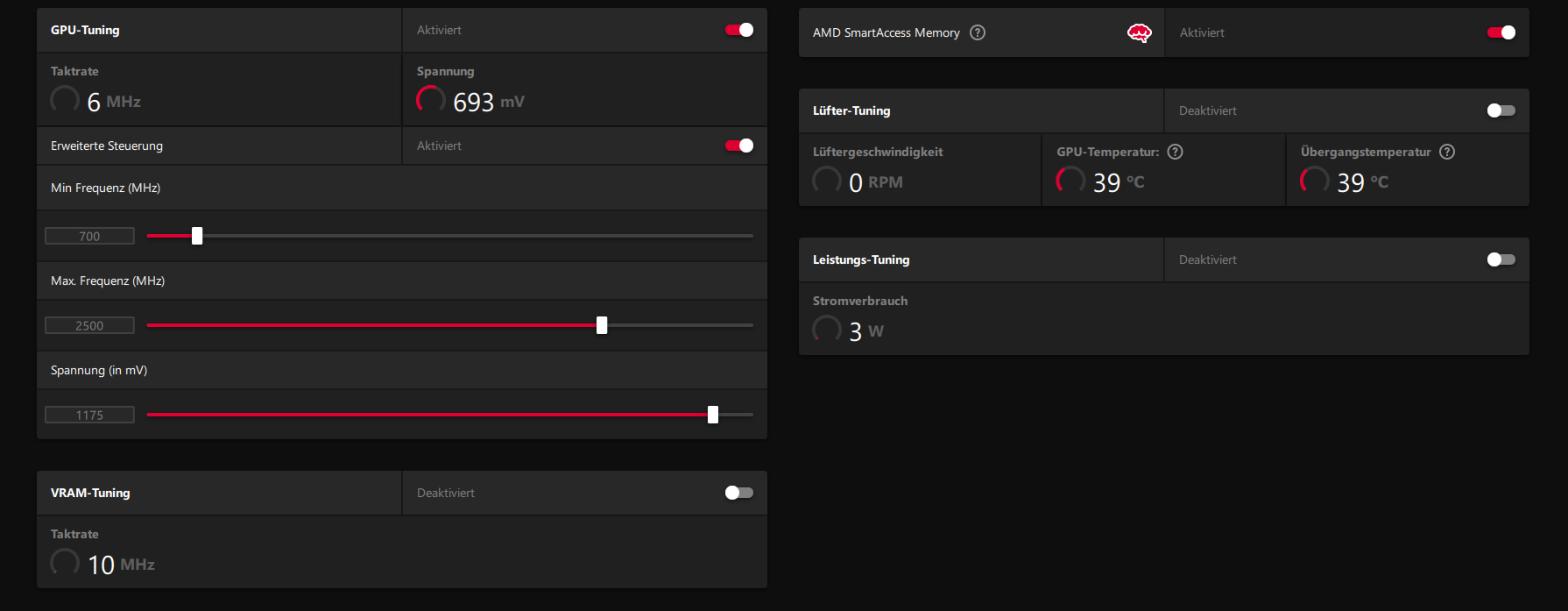Viewport: 1568px width, 611px height.
Task: Open AMD SmartAccess Memory help icon
Action: click(978, 32)
